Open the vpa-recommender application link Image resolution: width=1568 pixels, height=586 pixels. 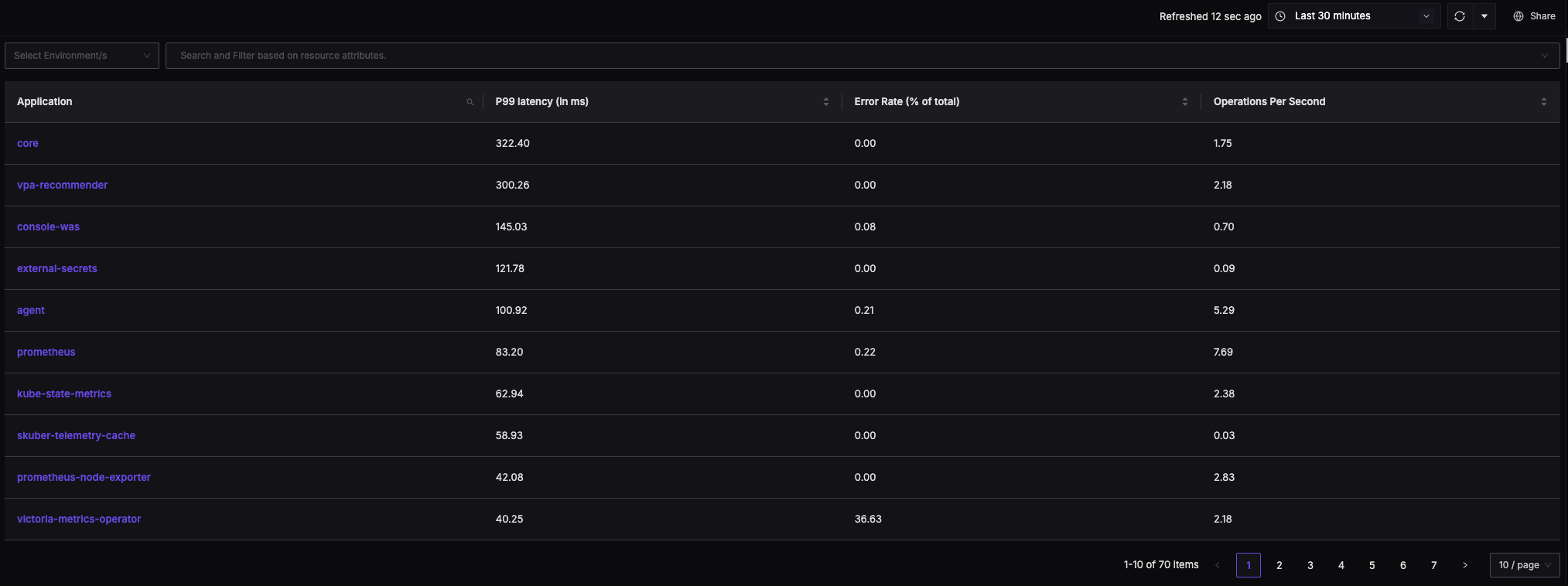click(62, 185)
